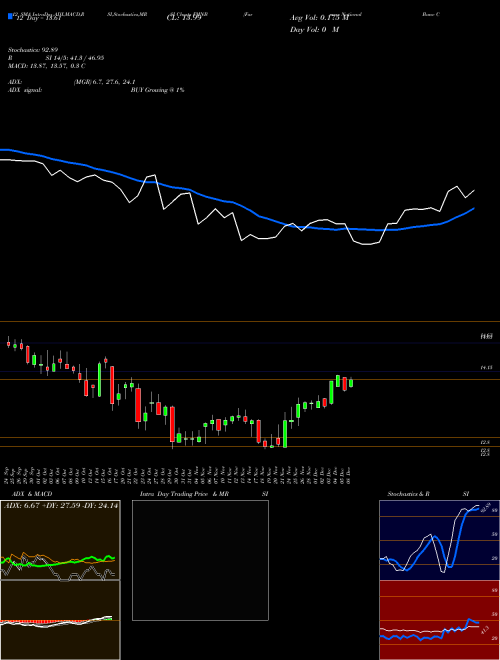The width and height of the screenshot is (500, 660).
Task: Open the empty Intra Day Trading Price panel
Action: [x=200, y=560]
